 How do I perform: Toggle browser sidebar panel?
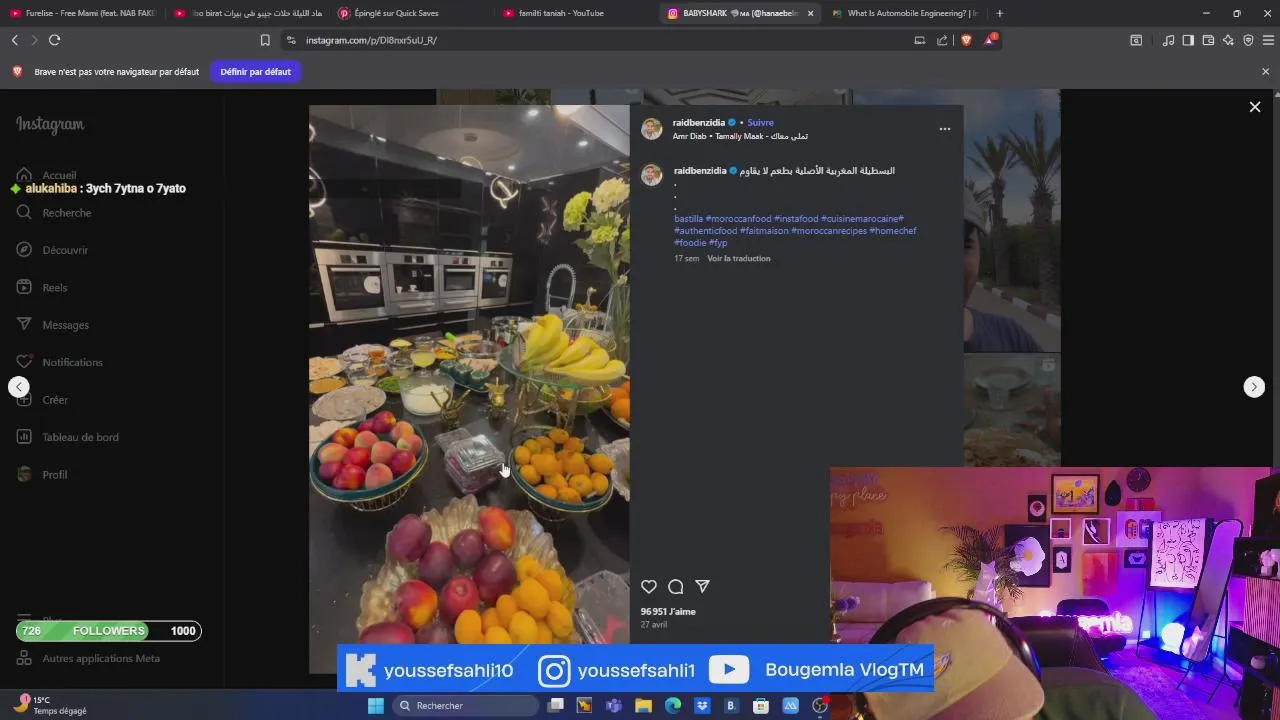[1188, 40]
